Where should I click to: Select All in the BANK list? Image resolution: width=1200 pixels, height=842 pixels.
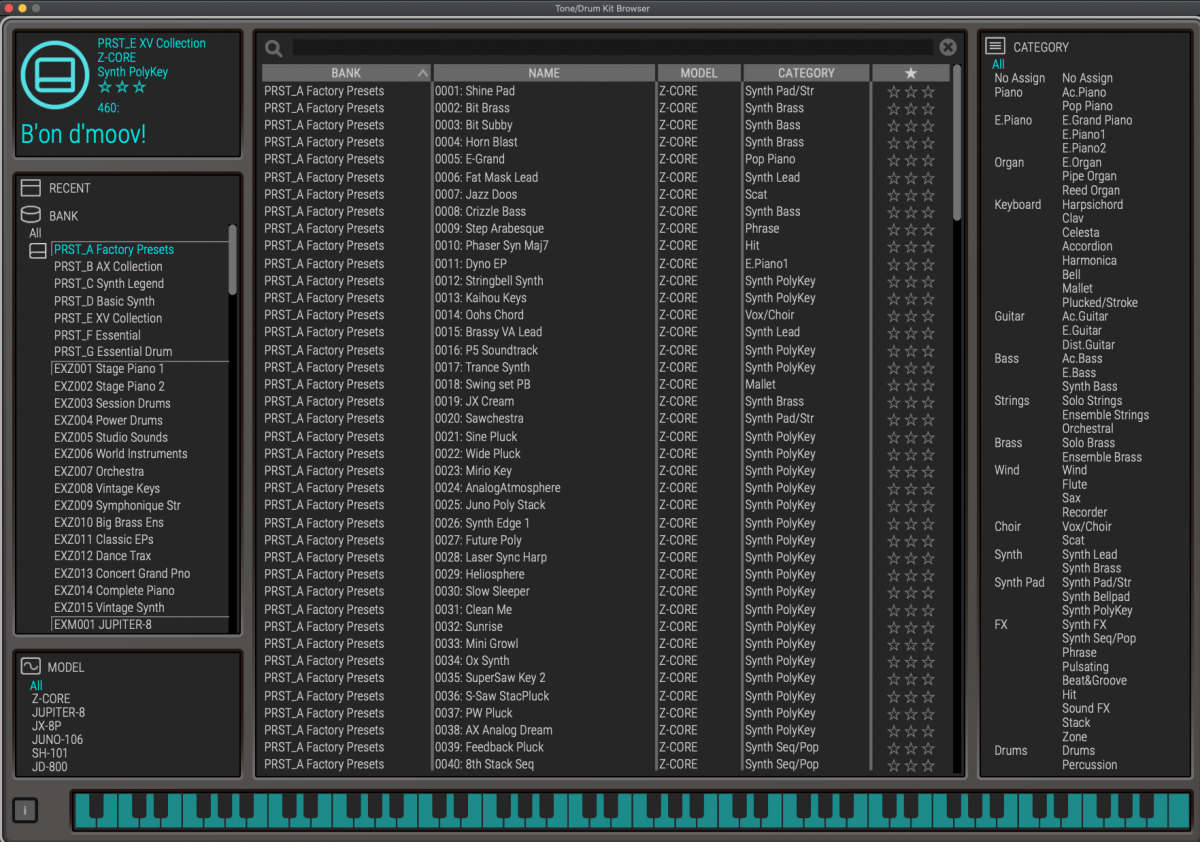(35, 233)
